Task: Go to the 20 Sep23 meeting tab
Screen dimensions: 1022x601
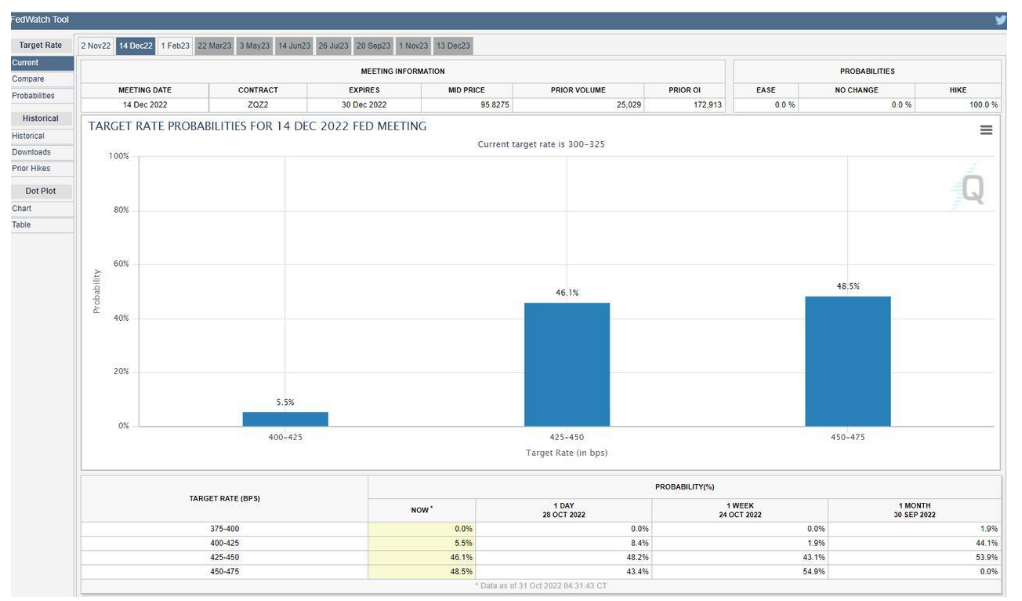Action: click(373, 46)
